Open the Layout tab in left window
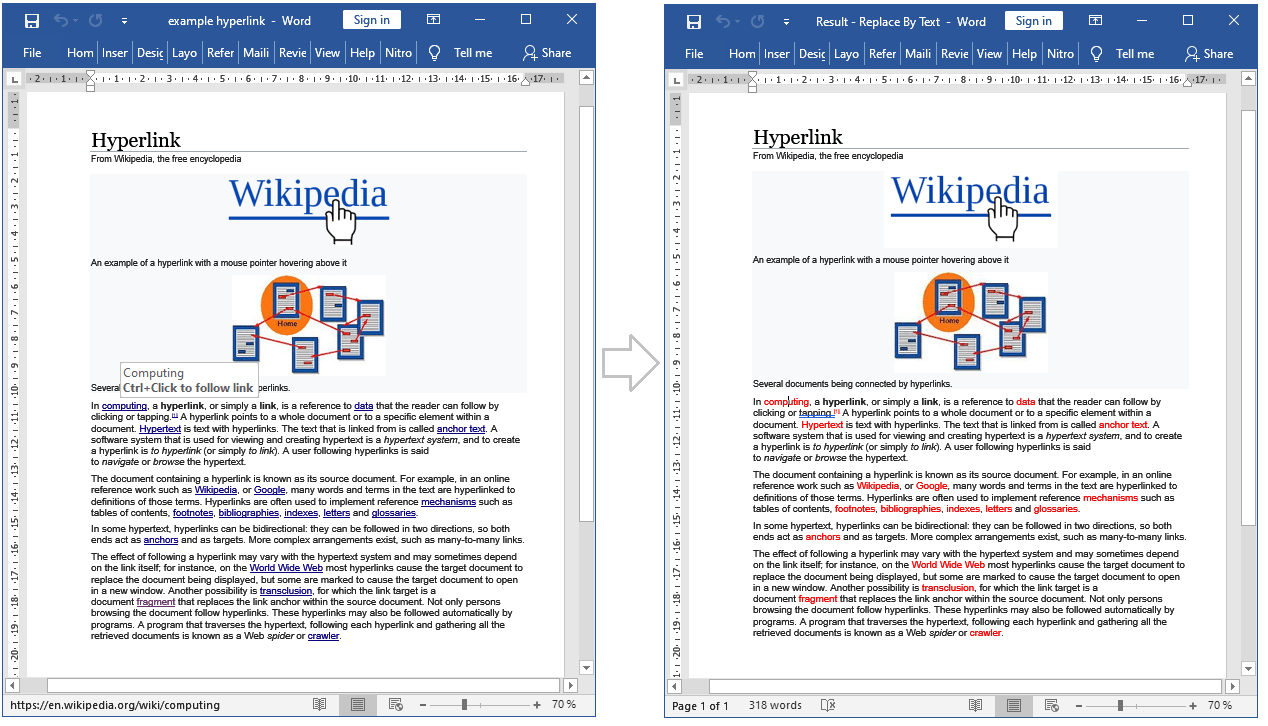The image size is (1268, 726). point(184,53)
